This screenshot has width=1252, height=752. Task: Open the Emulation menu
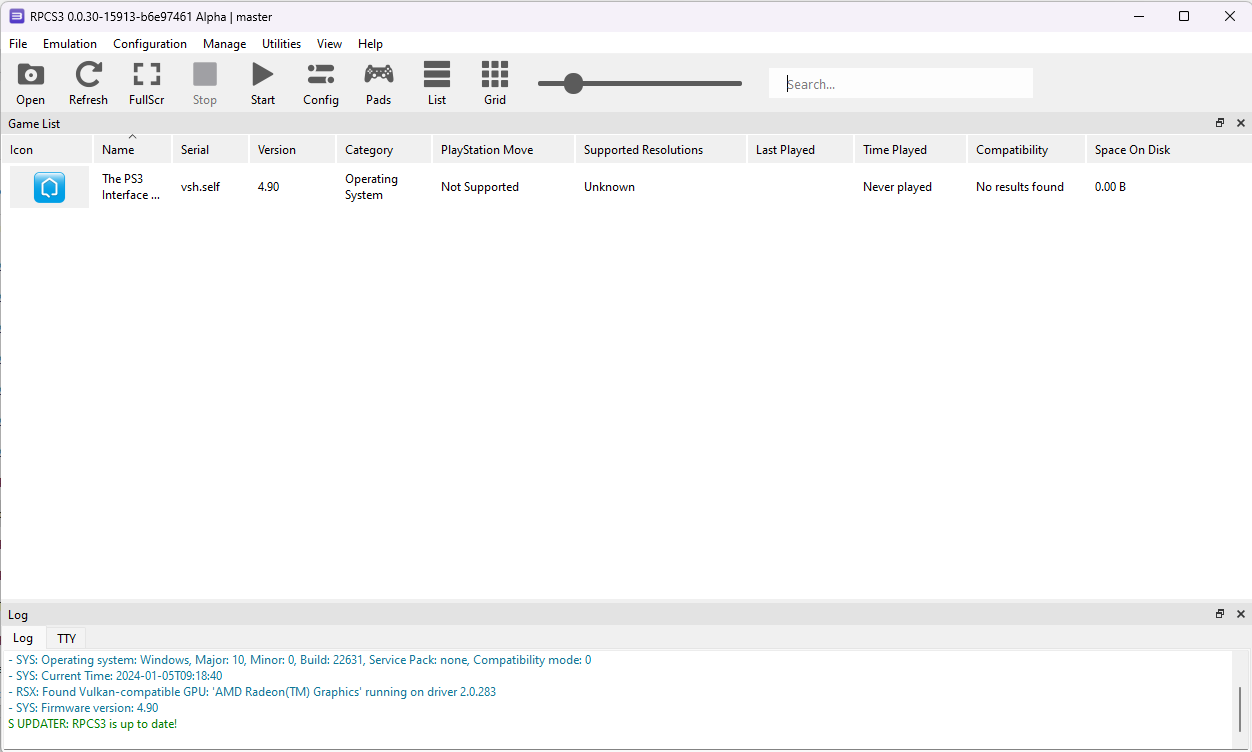(x=70, y=44)
